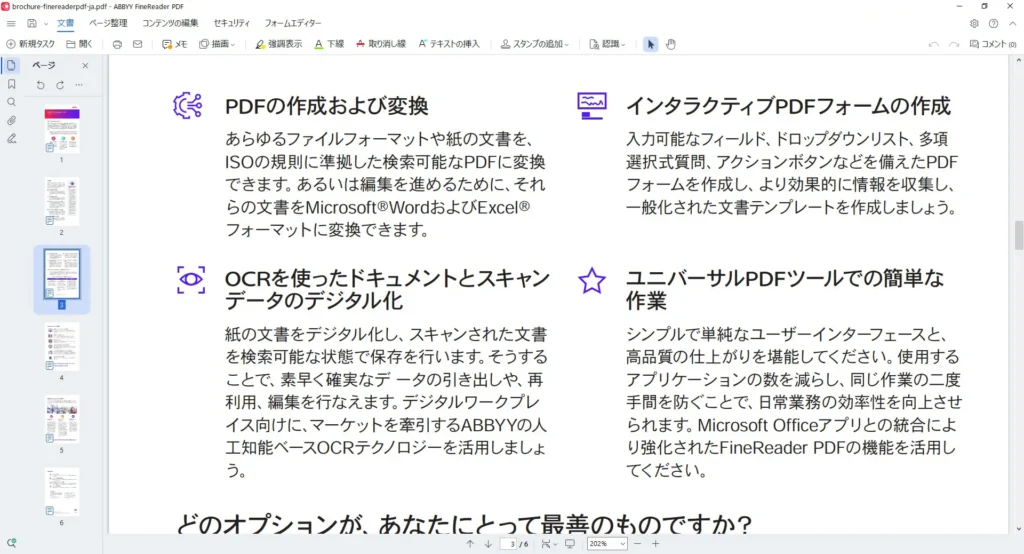The image size is (1024, 554).
Task: Send the document by e-mail icon
Action: tap(137, 44)
